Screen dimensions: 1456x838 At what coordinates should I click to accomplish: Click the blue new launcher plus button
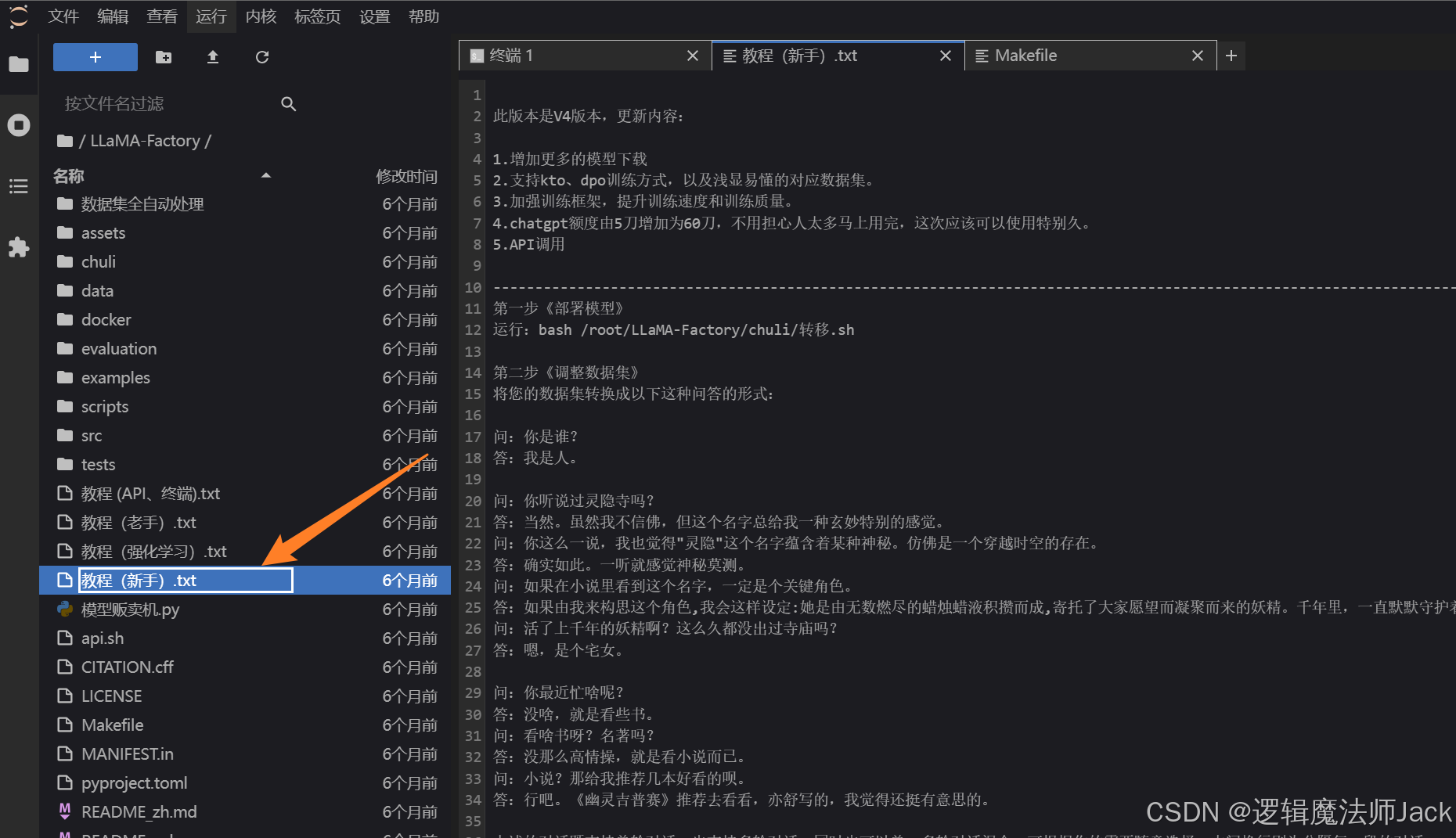(96, 57)
